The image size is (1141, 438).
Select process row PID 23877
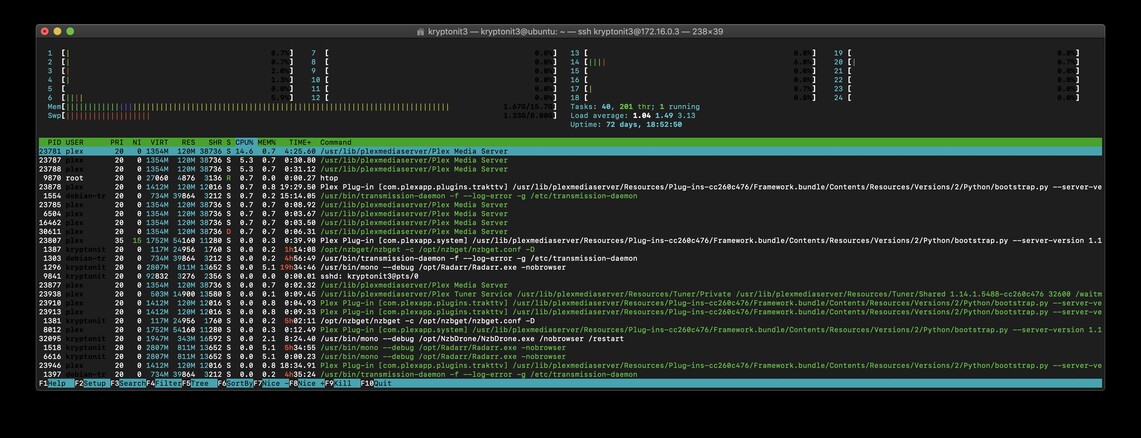pyautogui.click(x=570, y=285)
